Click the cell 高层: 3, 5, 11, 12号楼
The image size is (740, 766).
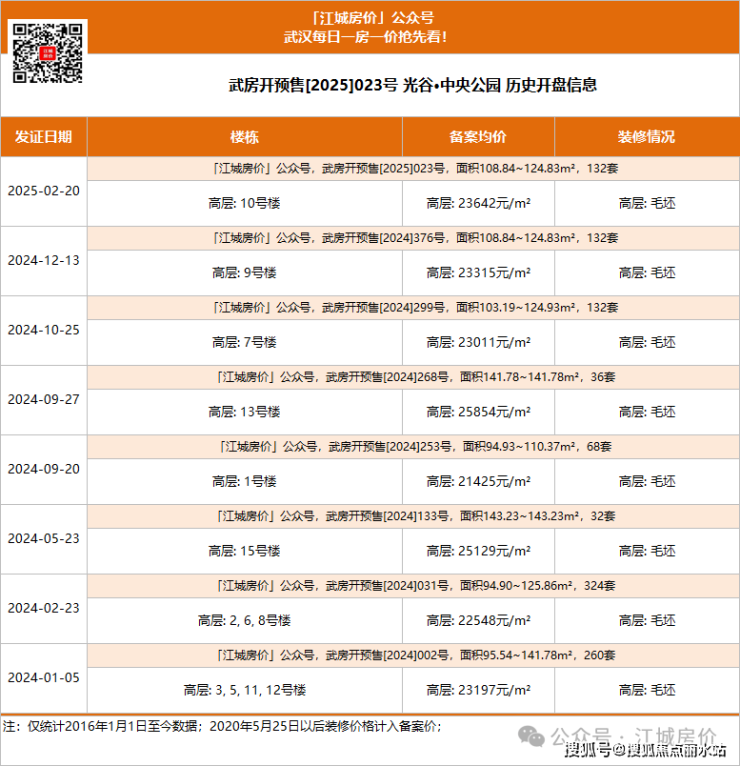(x=245, y=690)
